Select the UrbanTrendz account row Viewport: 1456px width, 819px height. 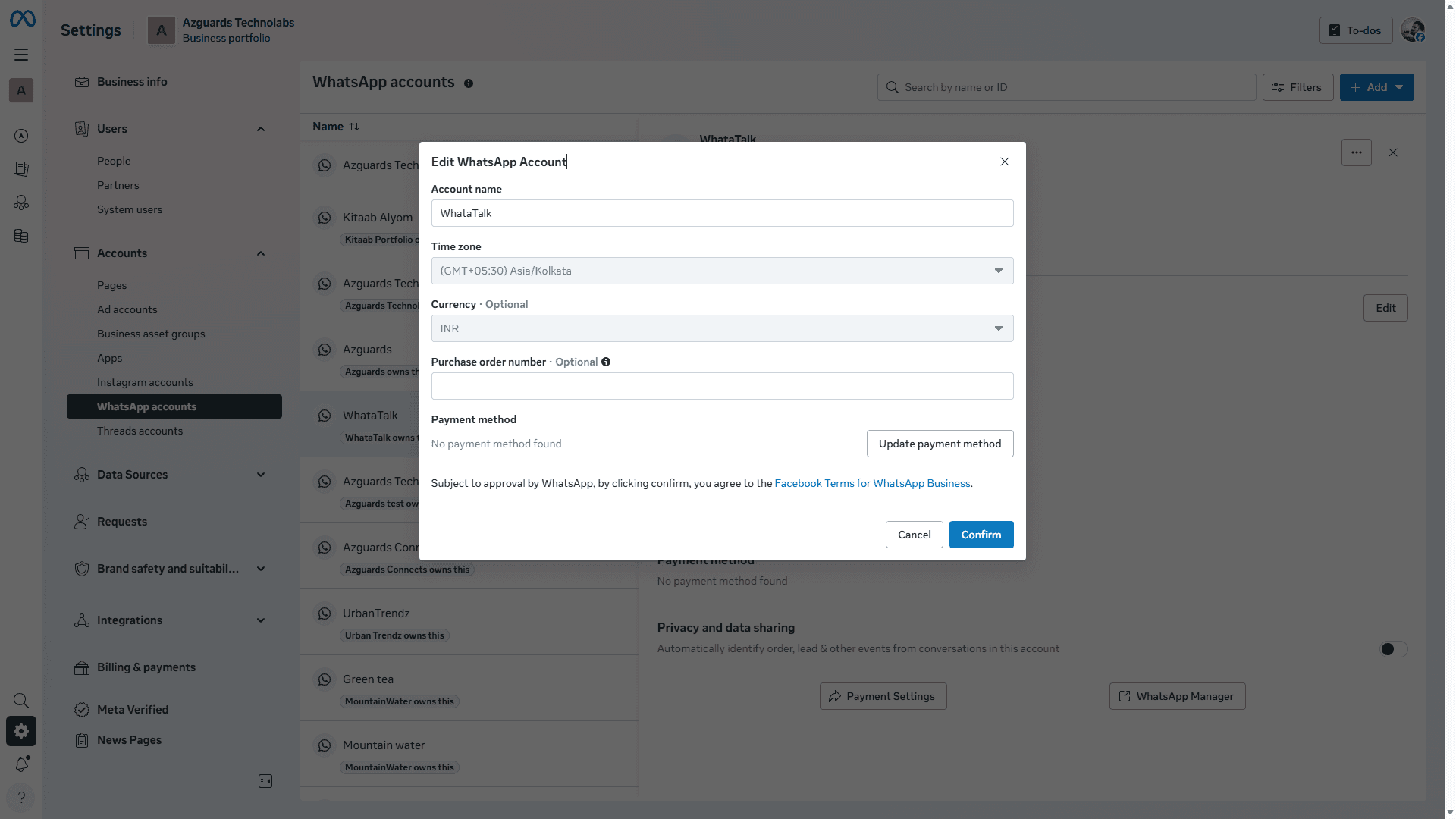(x=469, y=622)
